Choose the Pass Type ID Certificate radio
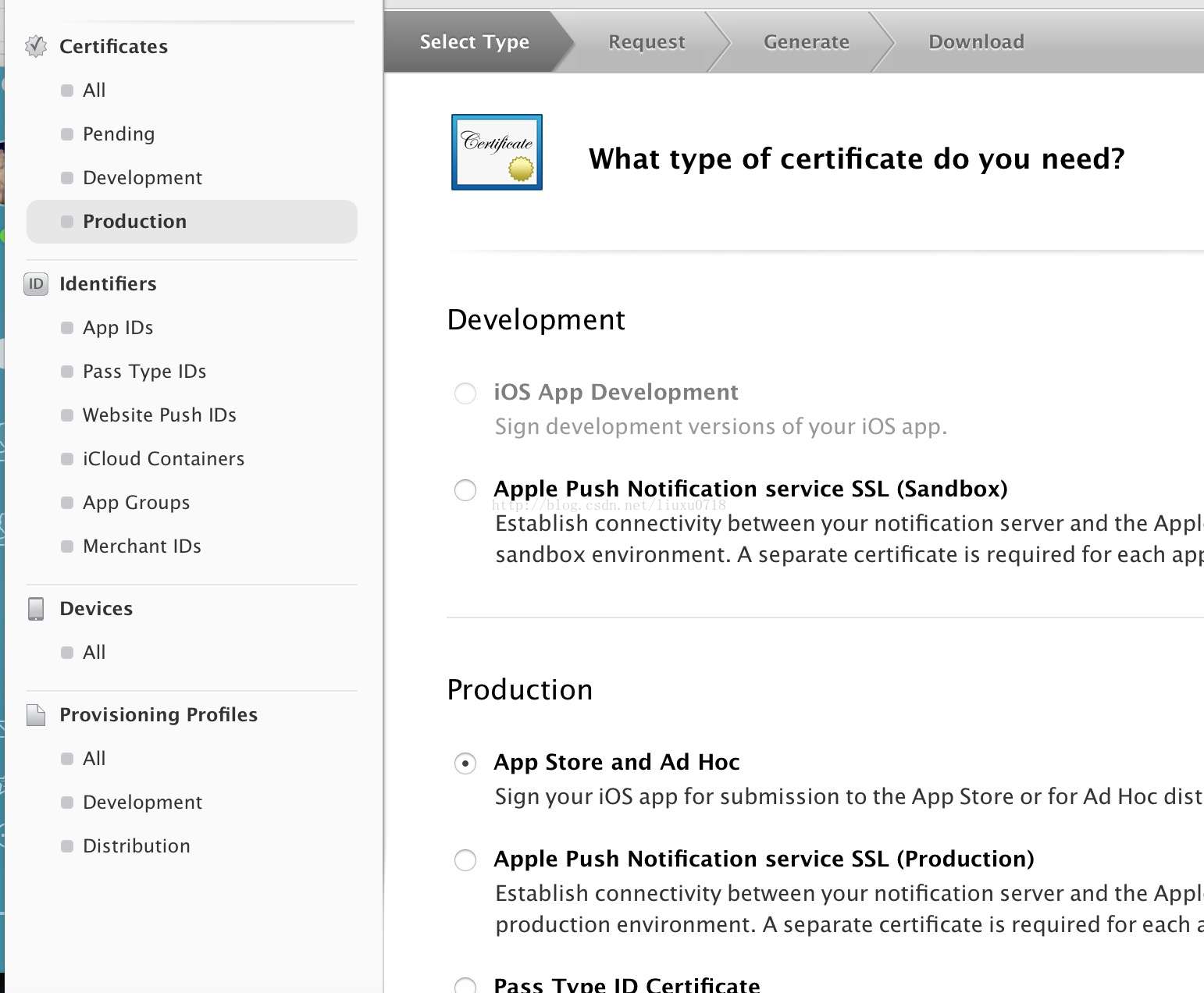Image resolution: width=1204 pixels, height=993 pixels. coord(465,985)
